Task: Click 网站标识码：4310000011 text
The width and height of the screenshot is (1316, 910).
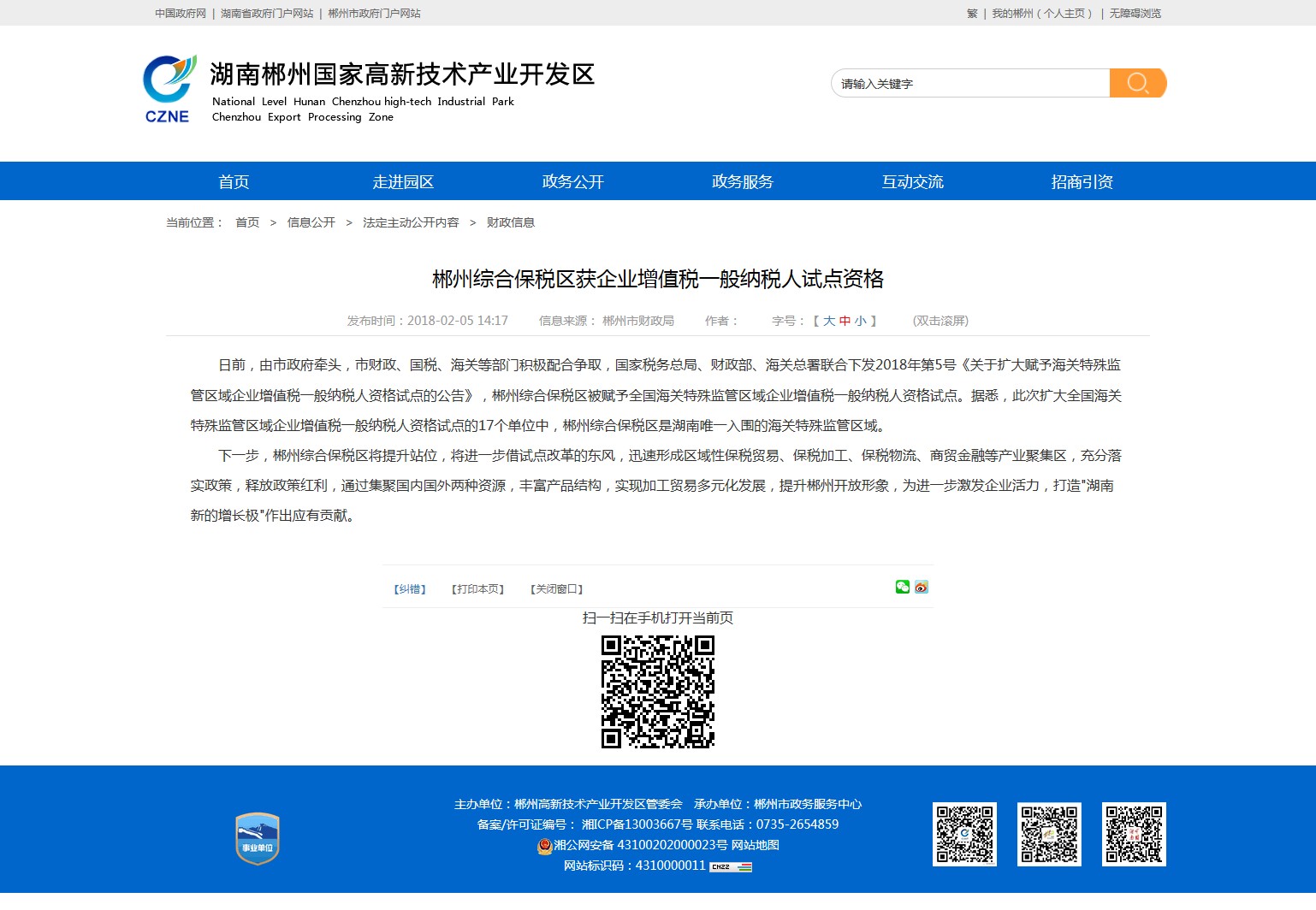Action: click(x=635, y=866)
